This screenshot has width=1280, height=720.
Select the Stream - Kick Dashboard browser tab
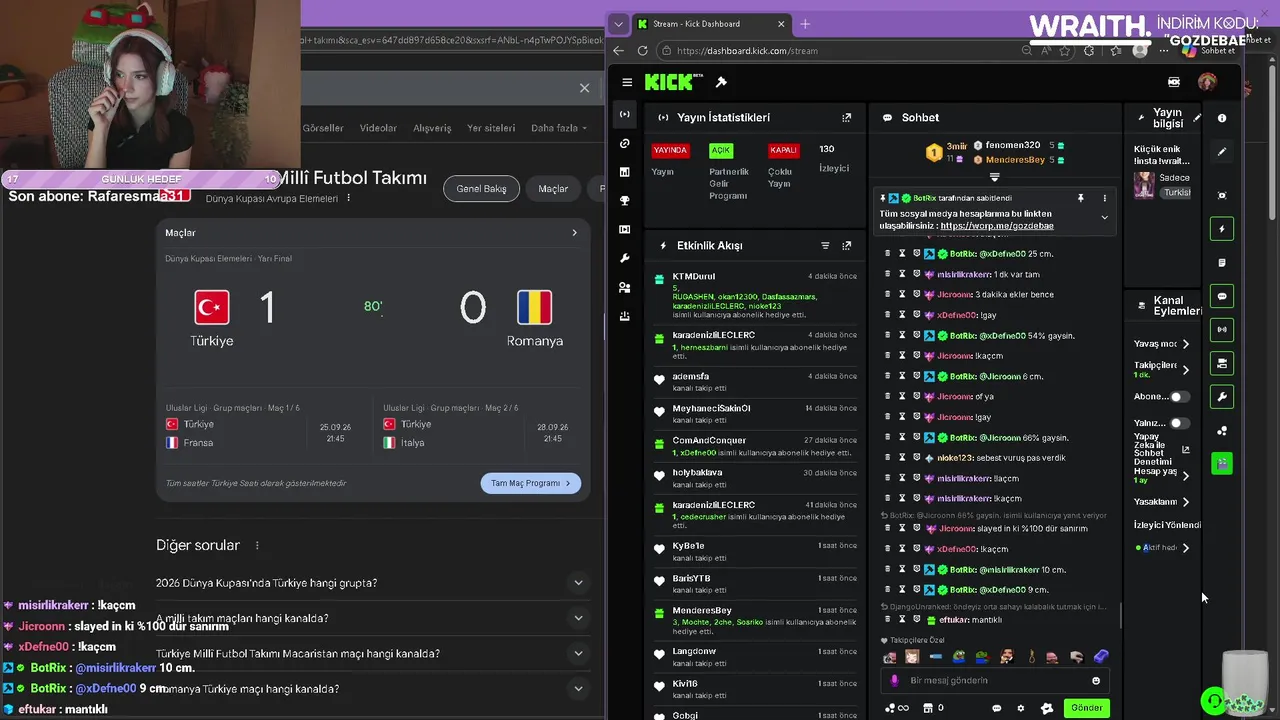tap(711, 24)
